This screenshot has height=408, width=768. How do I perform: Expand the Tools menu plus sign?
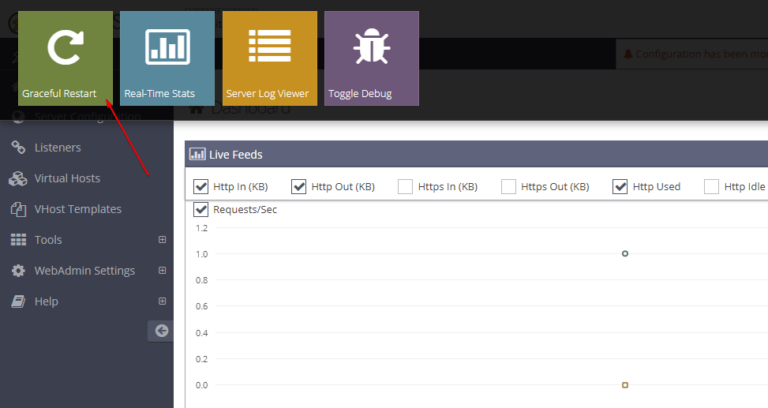[x=162, y=240]
